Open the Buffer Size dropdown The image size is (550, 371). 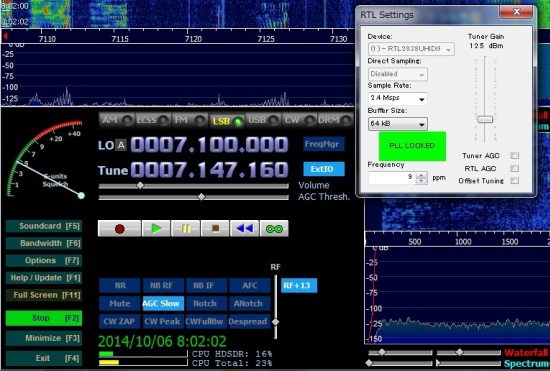[x=397, y=124]
